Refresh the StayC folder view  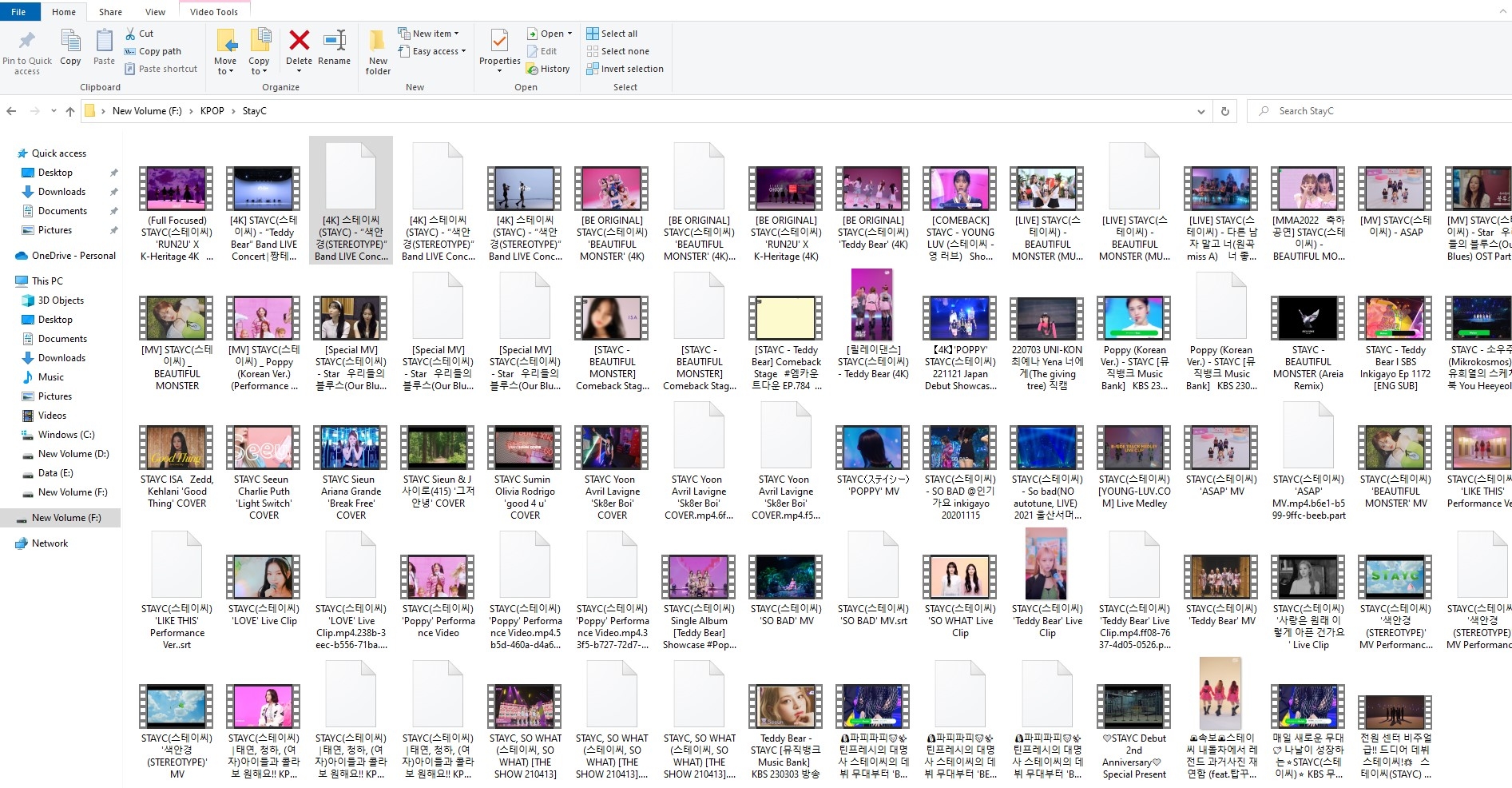point(1224,111)
